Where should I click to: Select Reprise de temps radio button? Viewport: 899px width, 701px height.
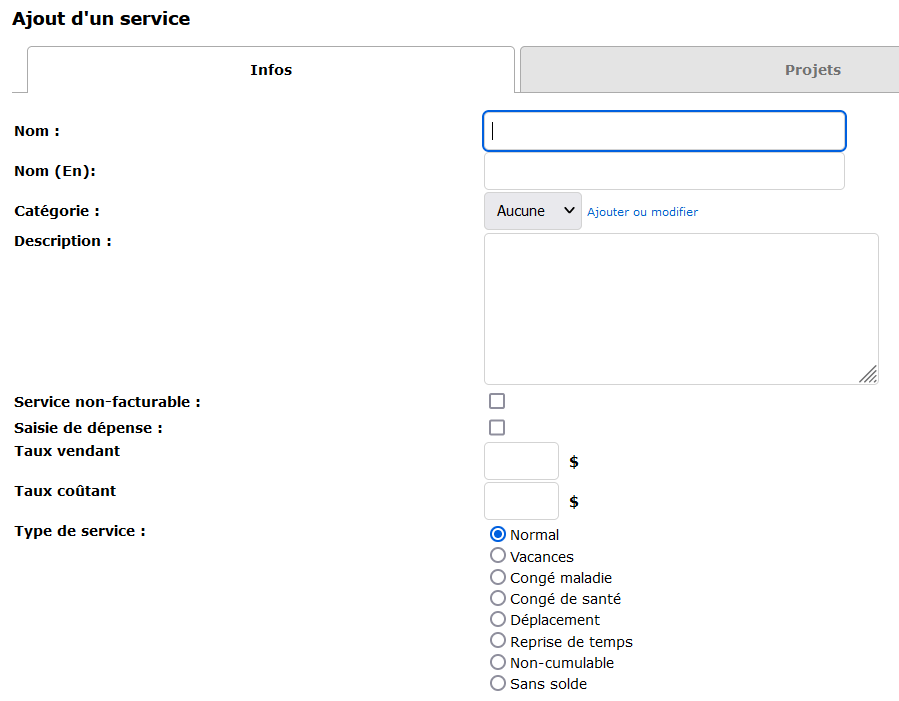498,641
